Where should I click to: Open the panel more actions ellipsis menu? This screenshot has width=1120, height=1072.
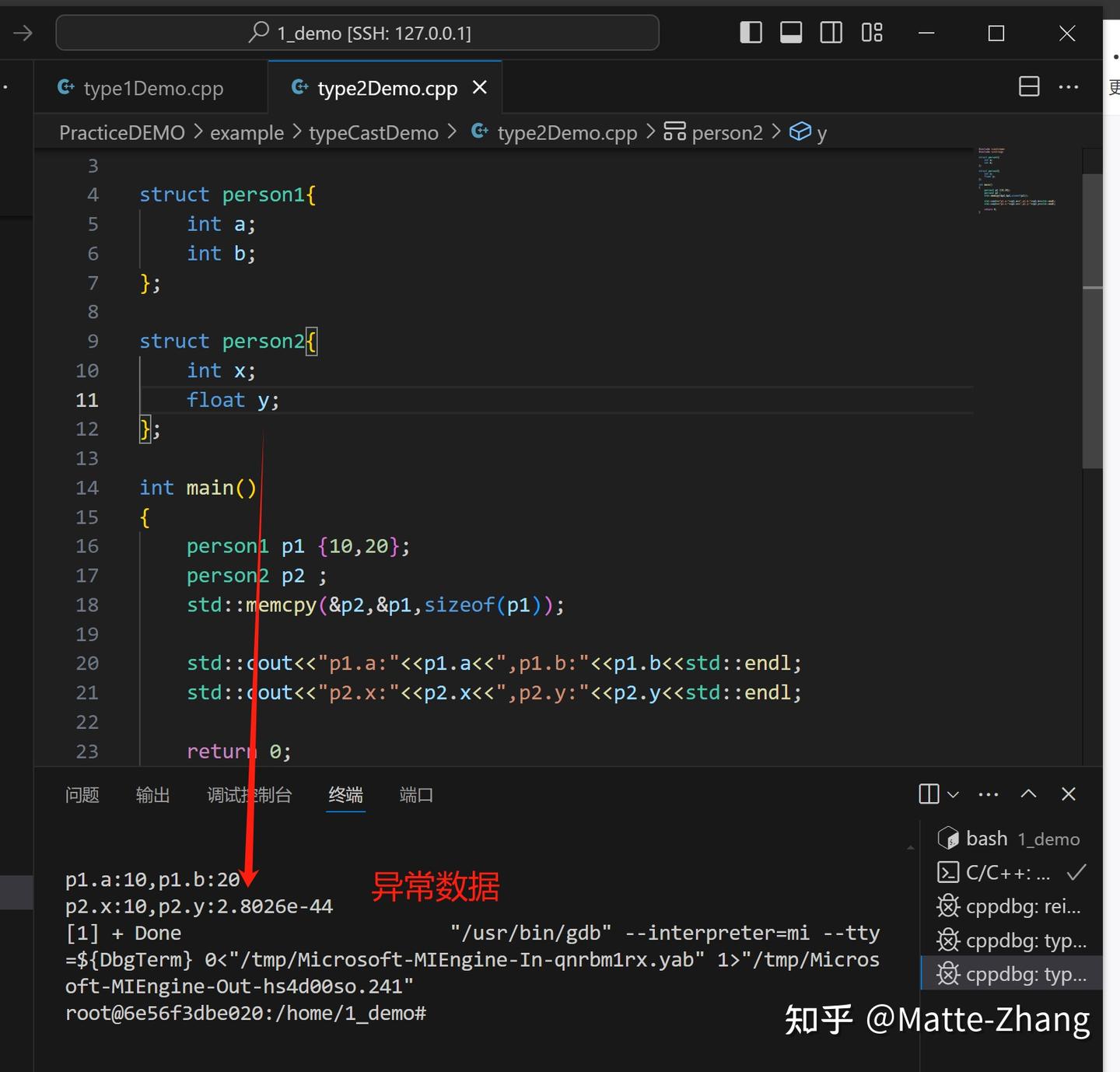[x=988, y=793]
